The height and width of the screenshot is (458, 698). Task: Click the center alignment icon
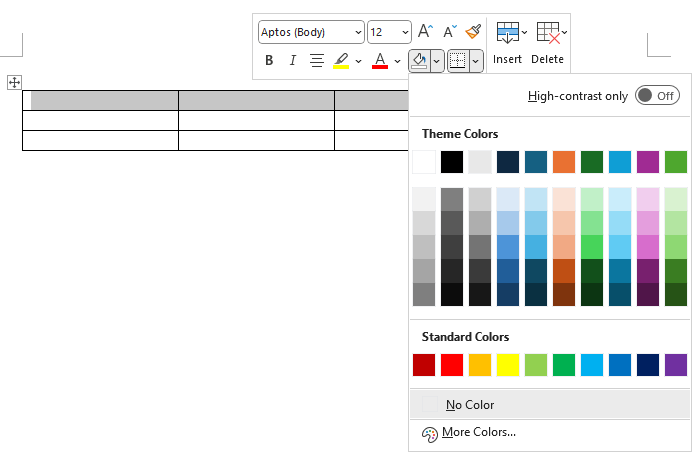[x=317, y=60]
